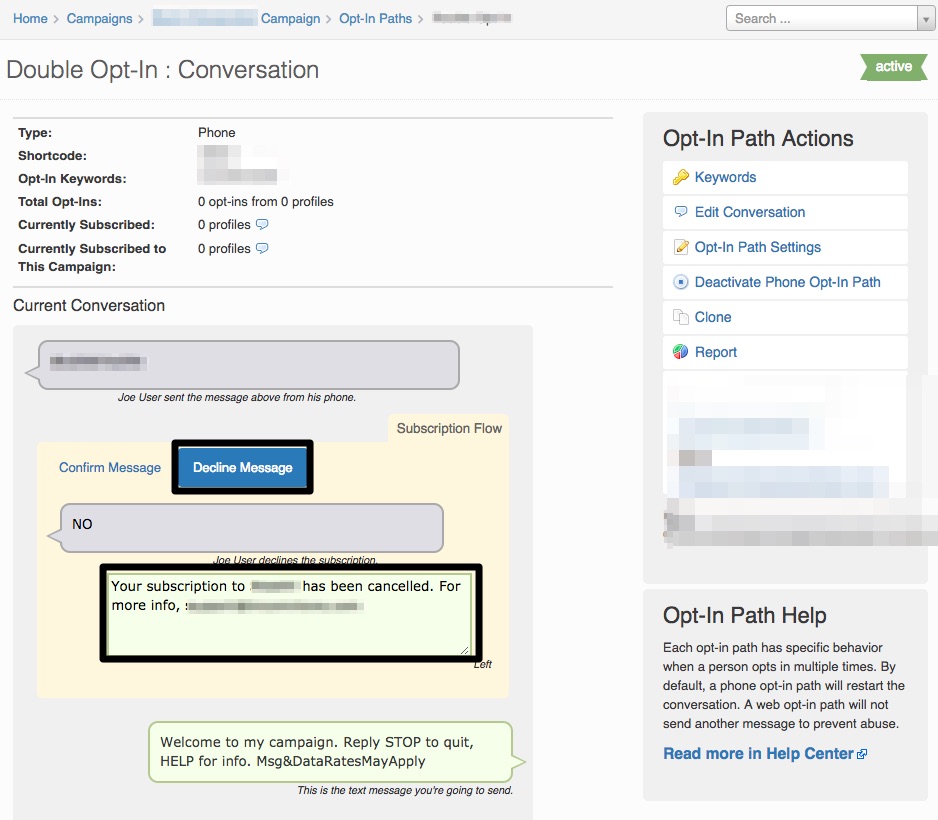Image resolution: width=938 pixels, height=820 pixels.
Task: Click 'This is the text message you're going to send' caption
Action: [405, 790]
